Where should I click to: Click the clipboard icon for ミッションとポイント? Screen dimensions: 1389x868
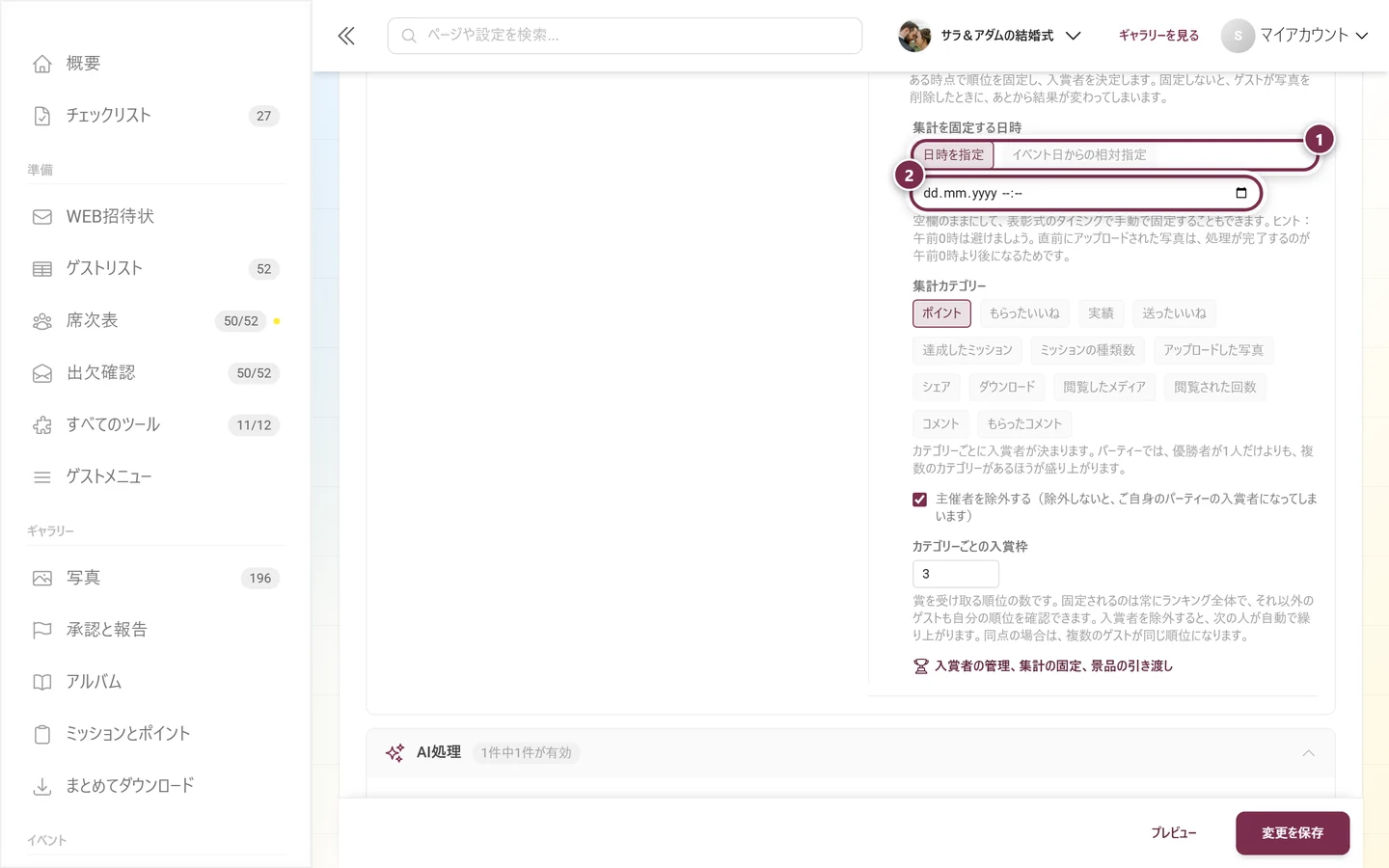click(42, 735)
